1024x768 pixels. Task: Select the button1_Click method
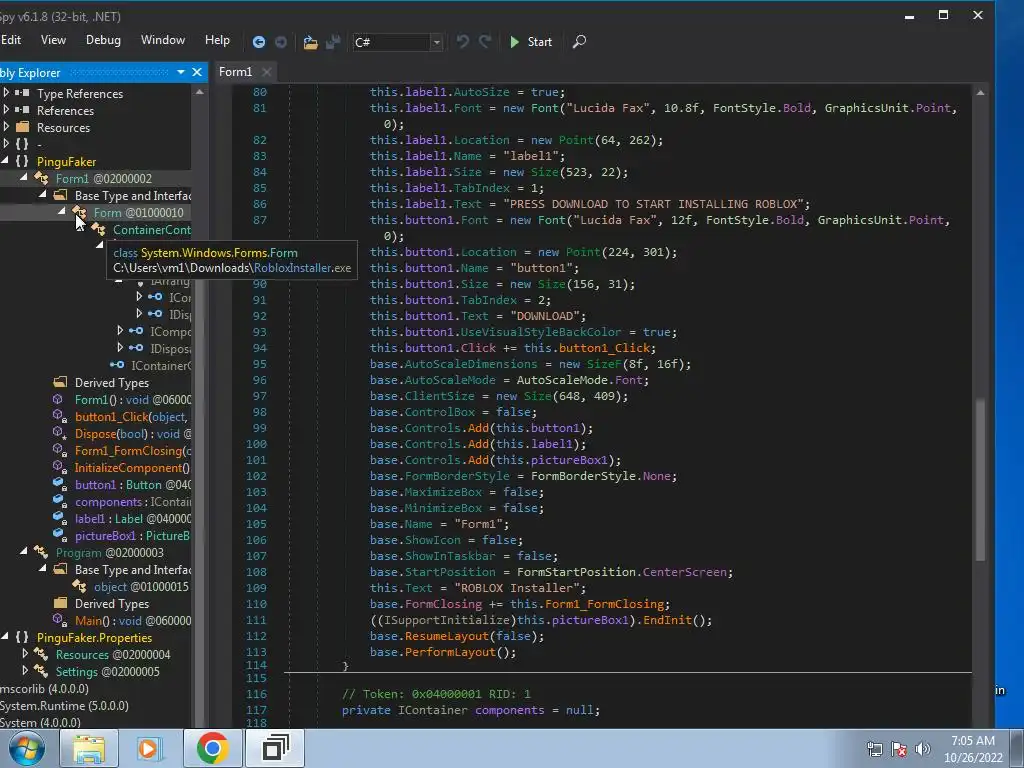pyautogui.click(x=131, y=417)
